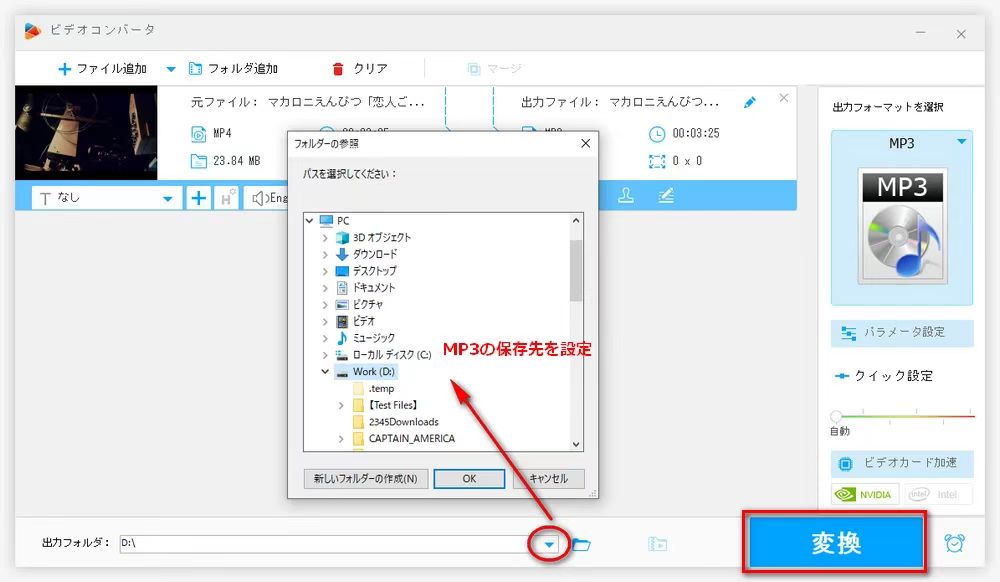Screen dimensions: 1000x582
Task: Open パラメータ設定 (parameter settings)
Action: tap(902, 333)
